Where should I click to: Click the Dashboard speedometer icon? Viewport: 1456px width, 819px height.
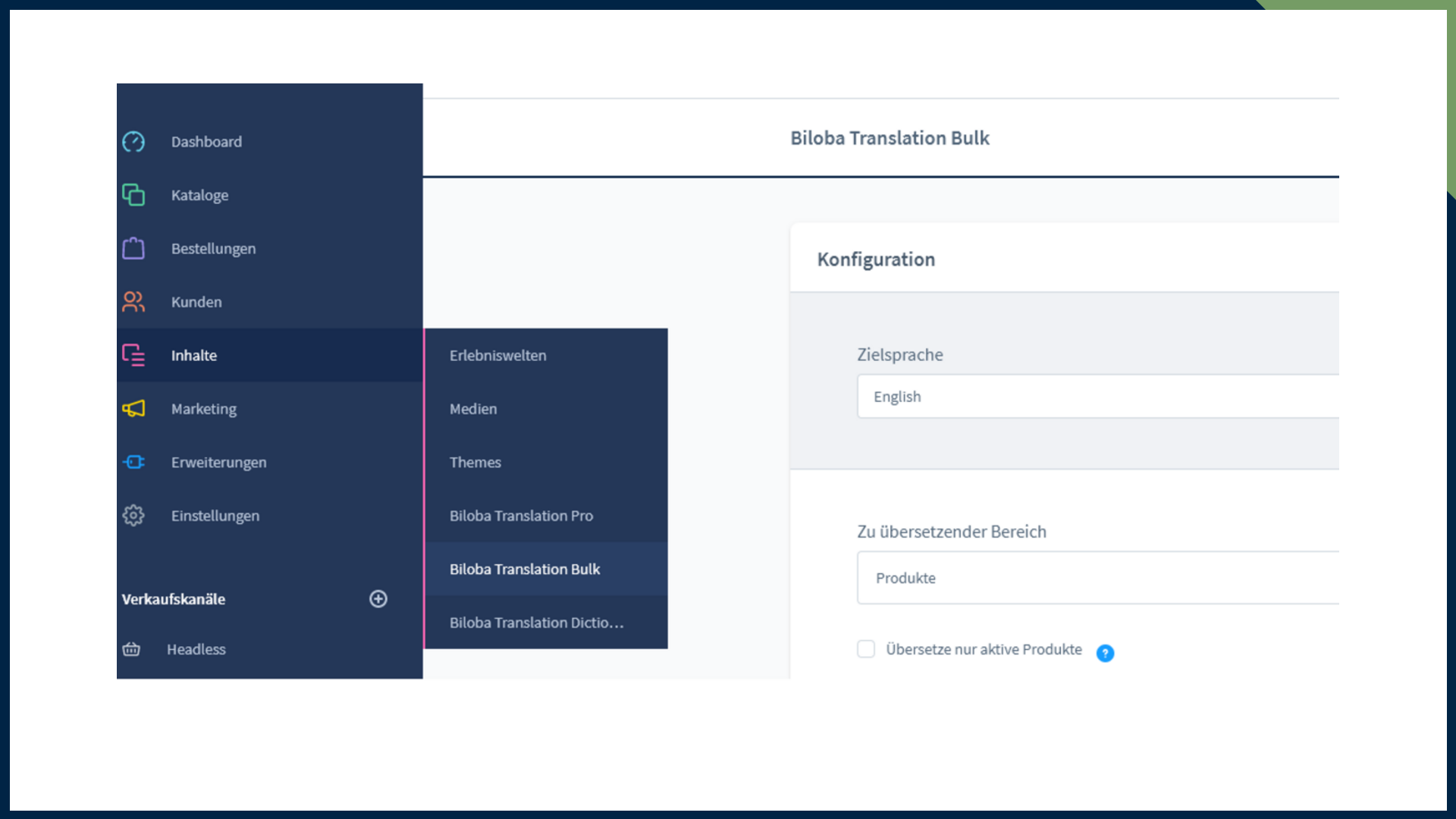point(133,142)
